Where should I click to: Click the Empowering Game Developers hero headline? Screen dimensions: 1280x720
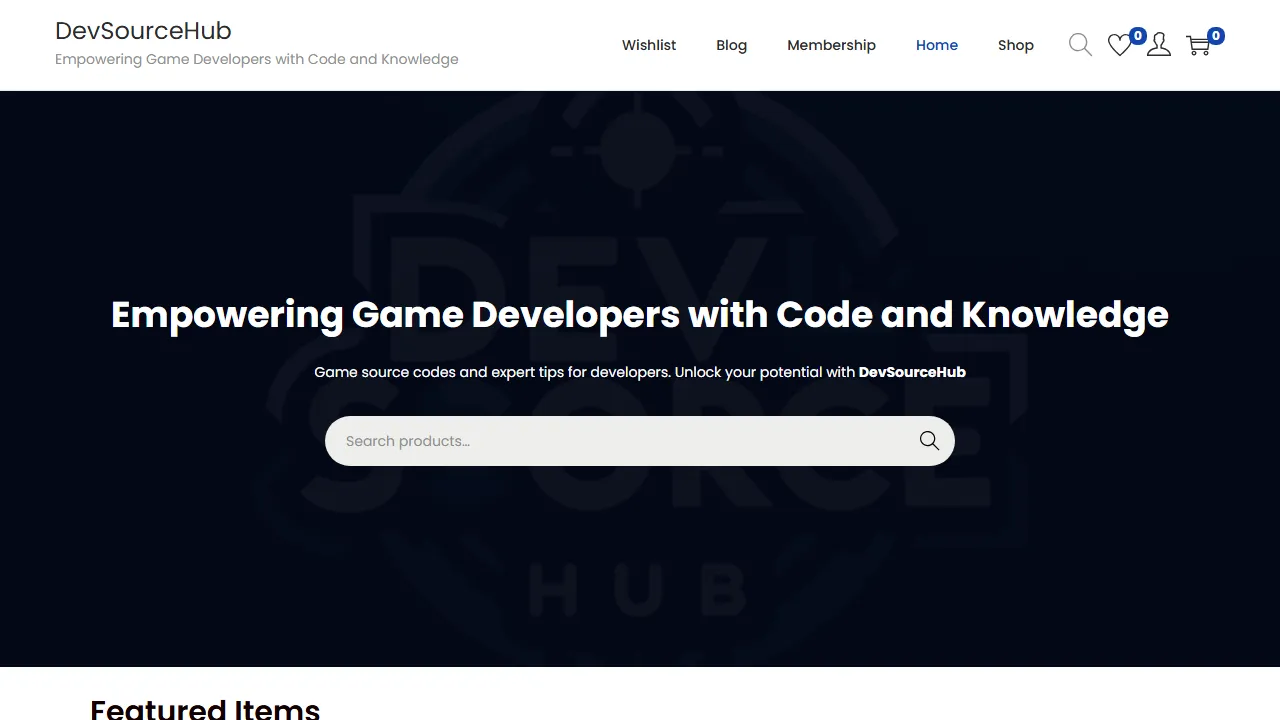coord(640,314)
